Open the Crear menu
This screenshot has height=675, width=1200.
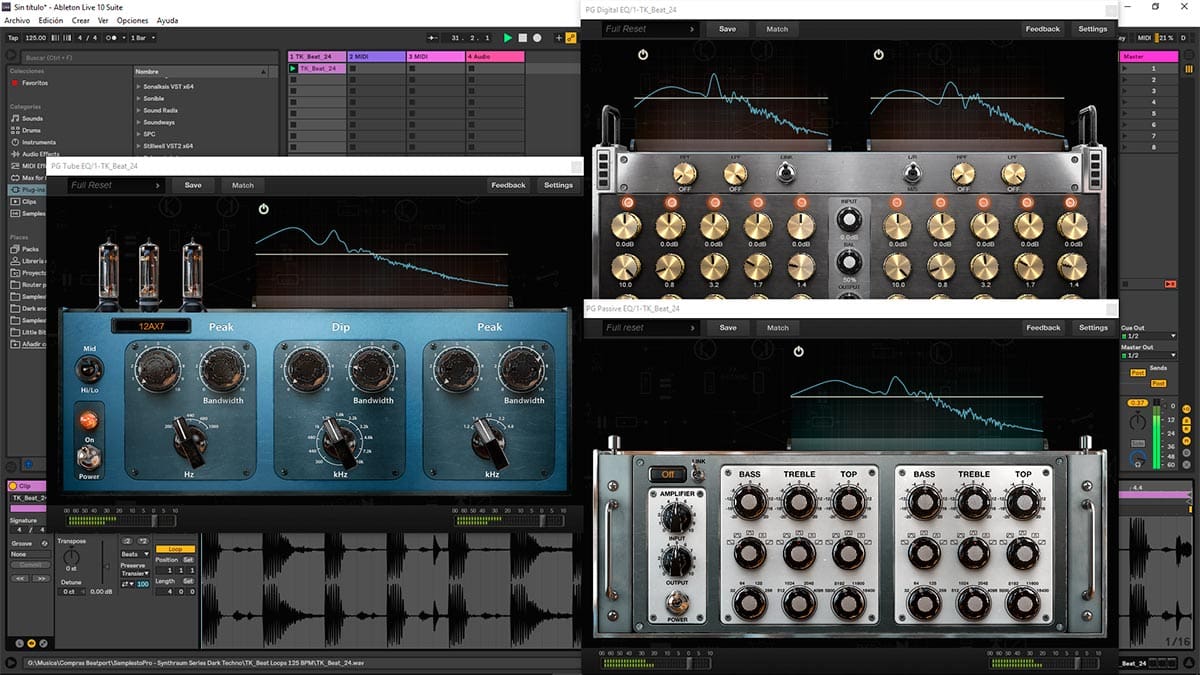(81, 20)
